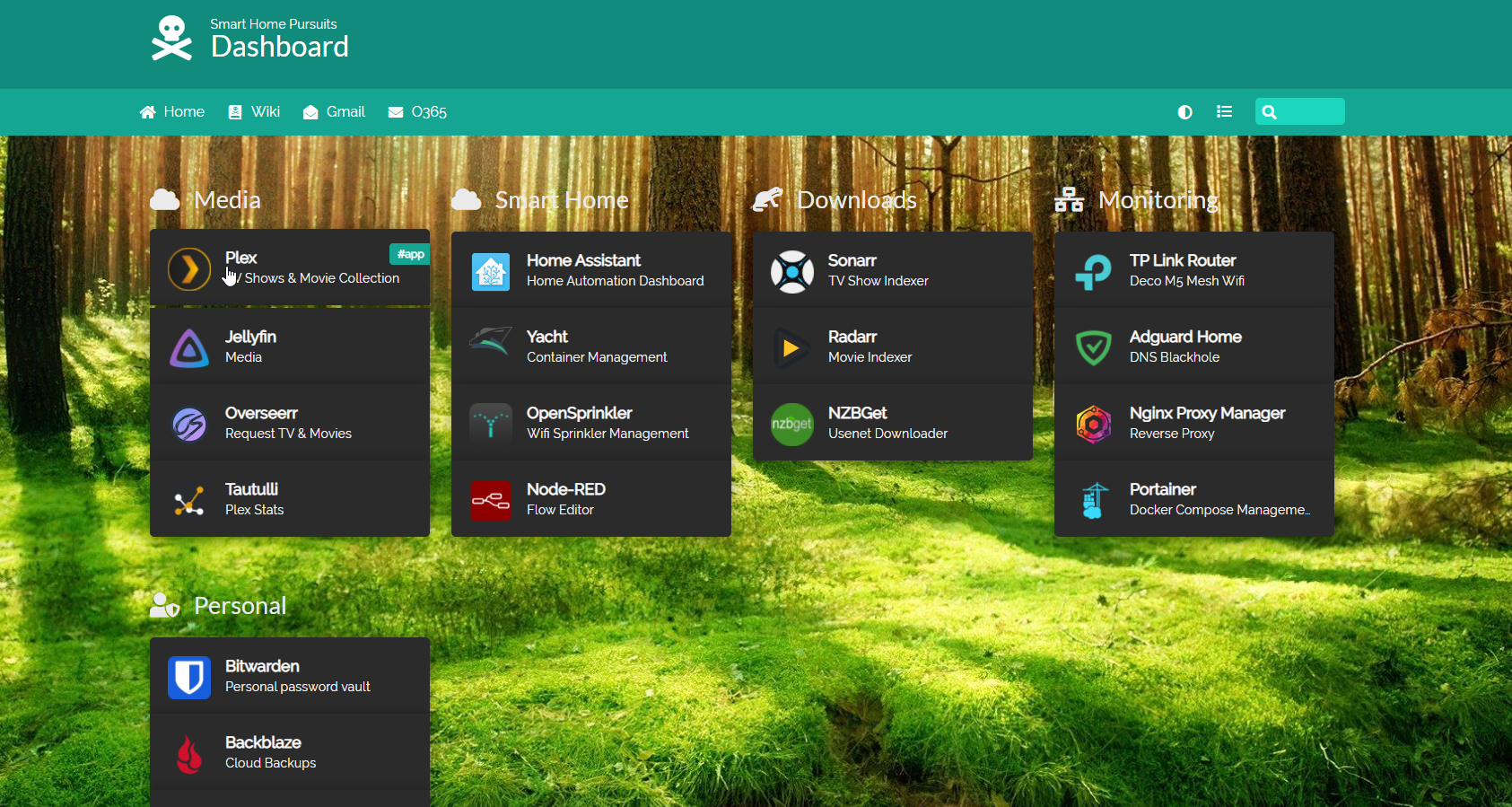The image size is (1512, 807).
Task: Click the Downloads group heading
Action: click(857, 200)
